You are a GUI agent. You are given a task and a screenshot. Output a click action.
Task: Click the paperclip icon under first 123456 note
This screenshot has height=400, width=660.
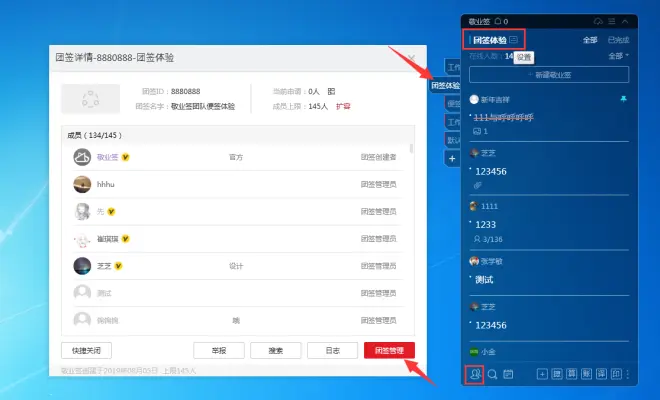(x=477, y=185)
